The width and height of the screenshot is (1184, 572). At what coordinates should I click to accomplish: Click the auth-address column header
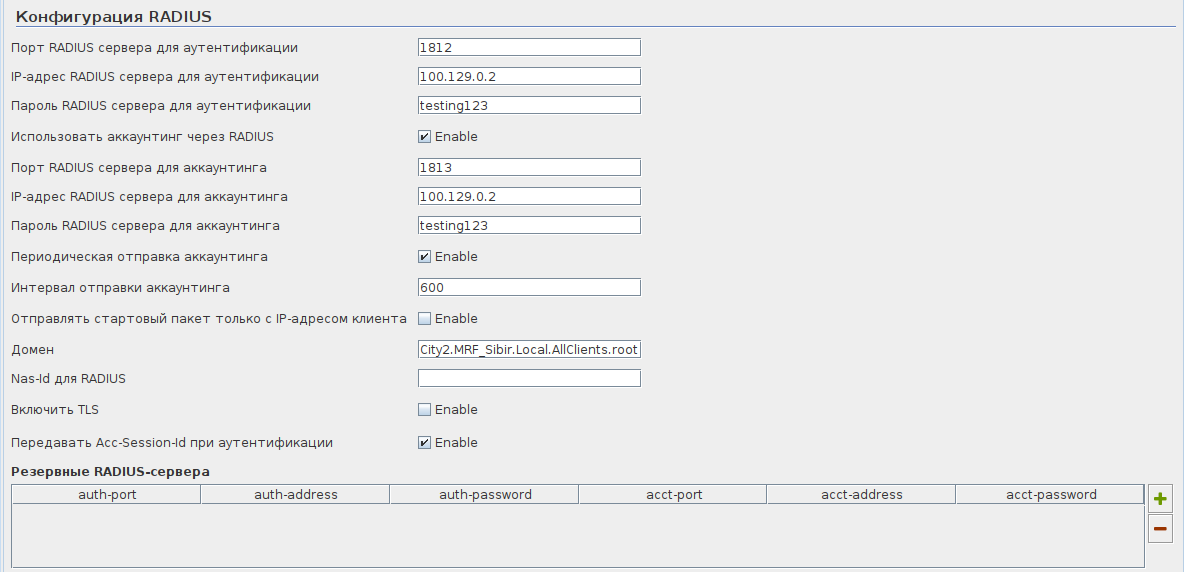tap(295, 494)
